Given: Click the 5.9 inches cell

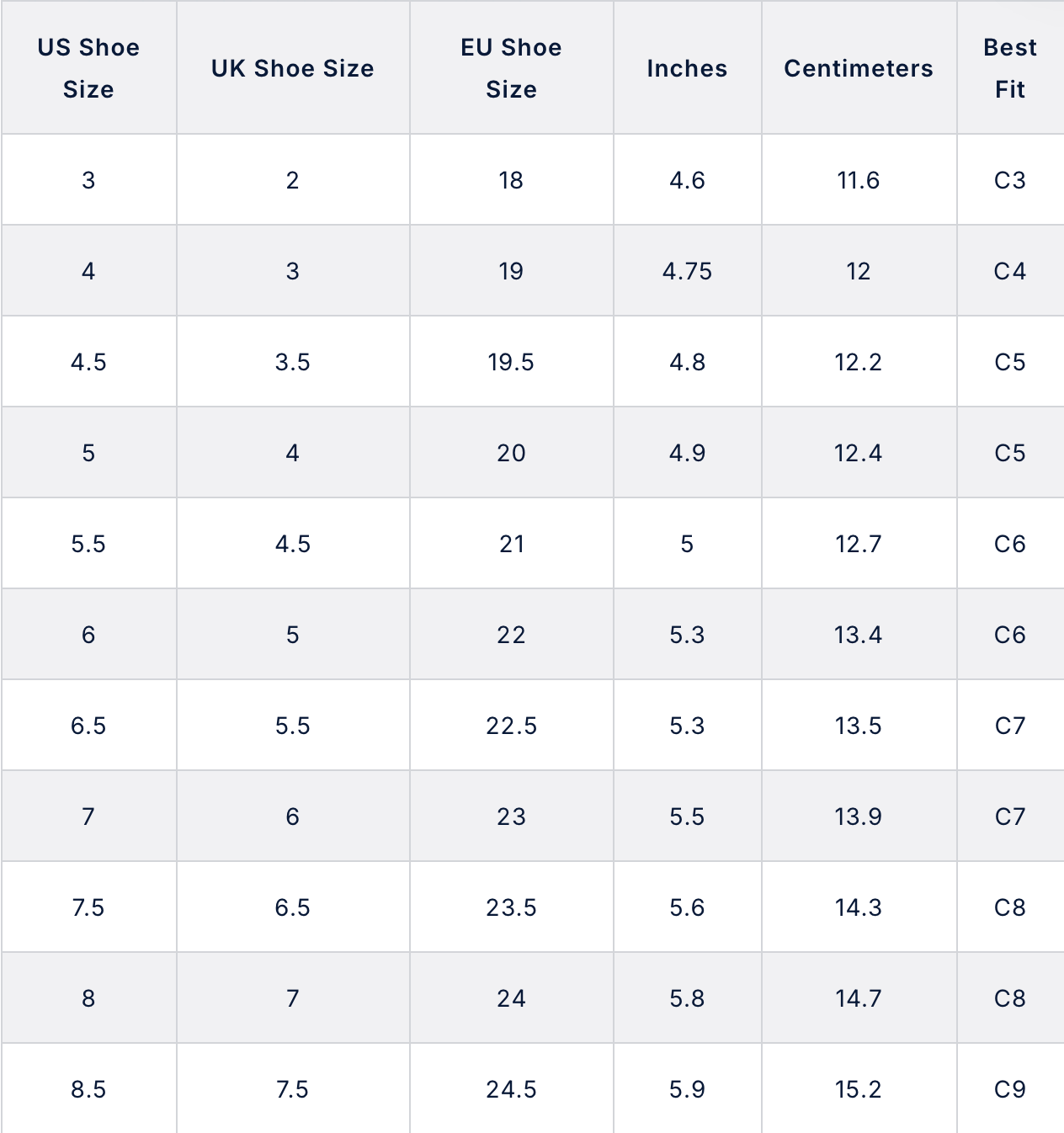Looking at the screenshot, I should (688, 1088).
